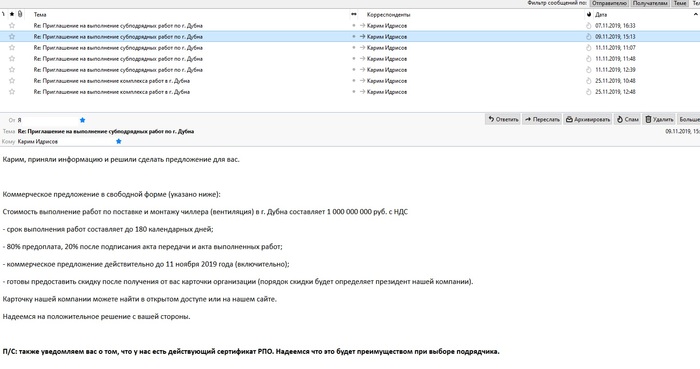
Task: Click the Ответить reply button
Action: (503, 119)
